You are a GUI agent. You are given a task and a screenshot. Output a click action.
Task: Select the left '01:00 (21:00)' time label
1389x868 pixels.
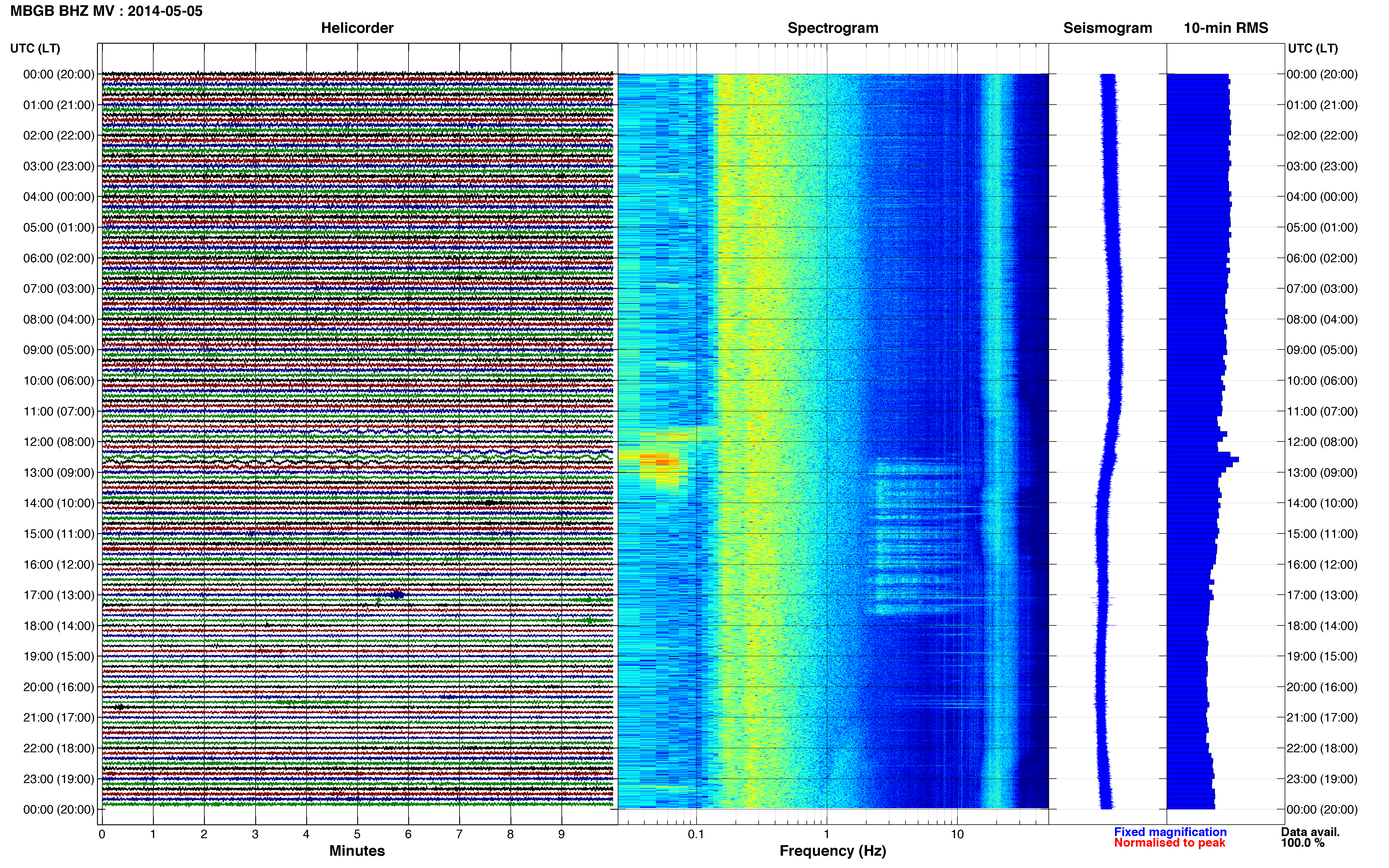point(59,105)
